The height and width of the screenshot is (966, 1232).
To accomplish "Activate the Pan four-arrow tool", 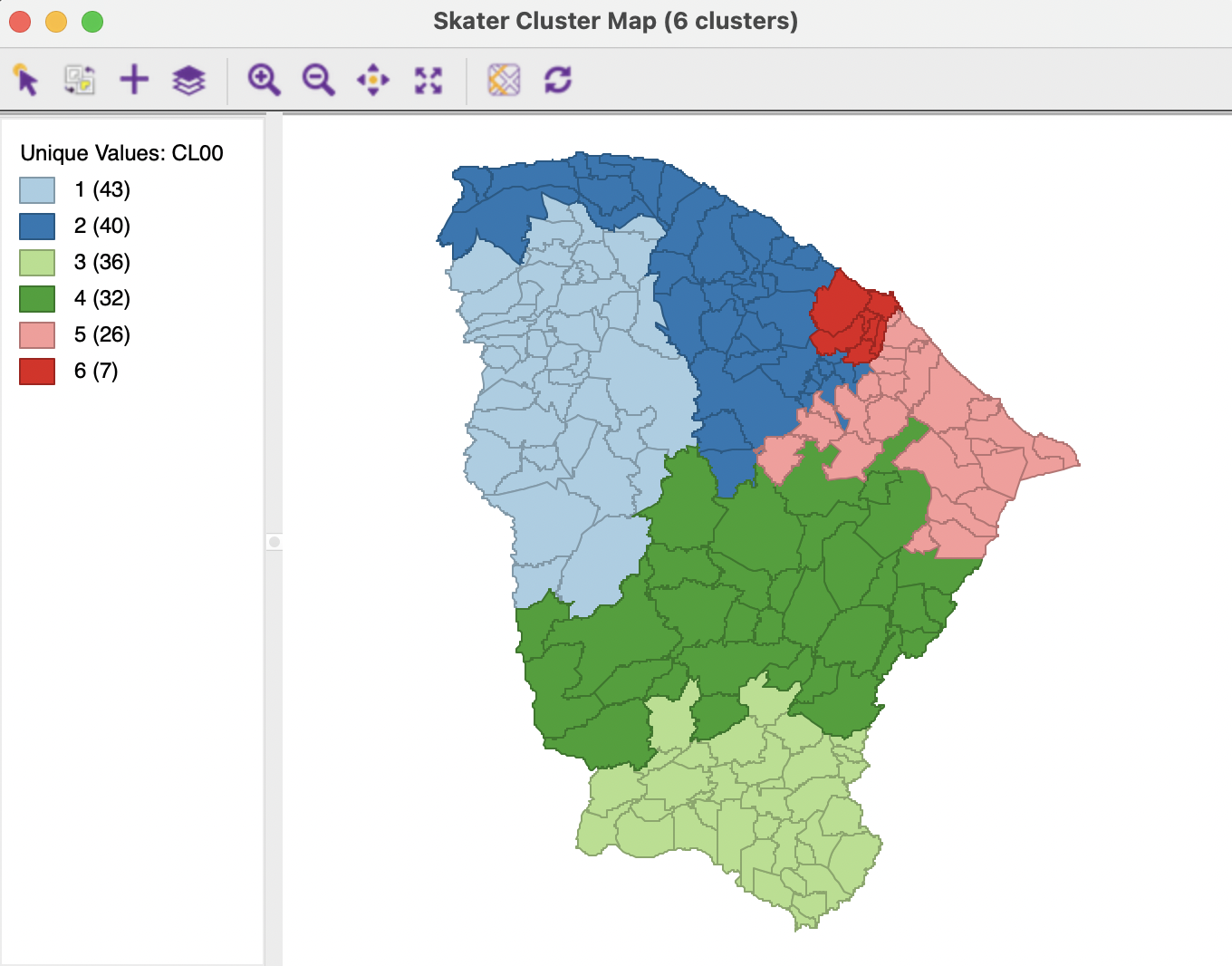I will pos(373,80).
